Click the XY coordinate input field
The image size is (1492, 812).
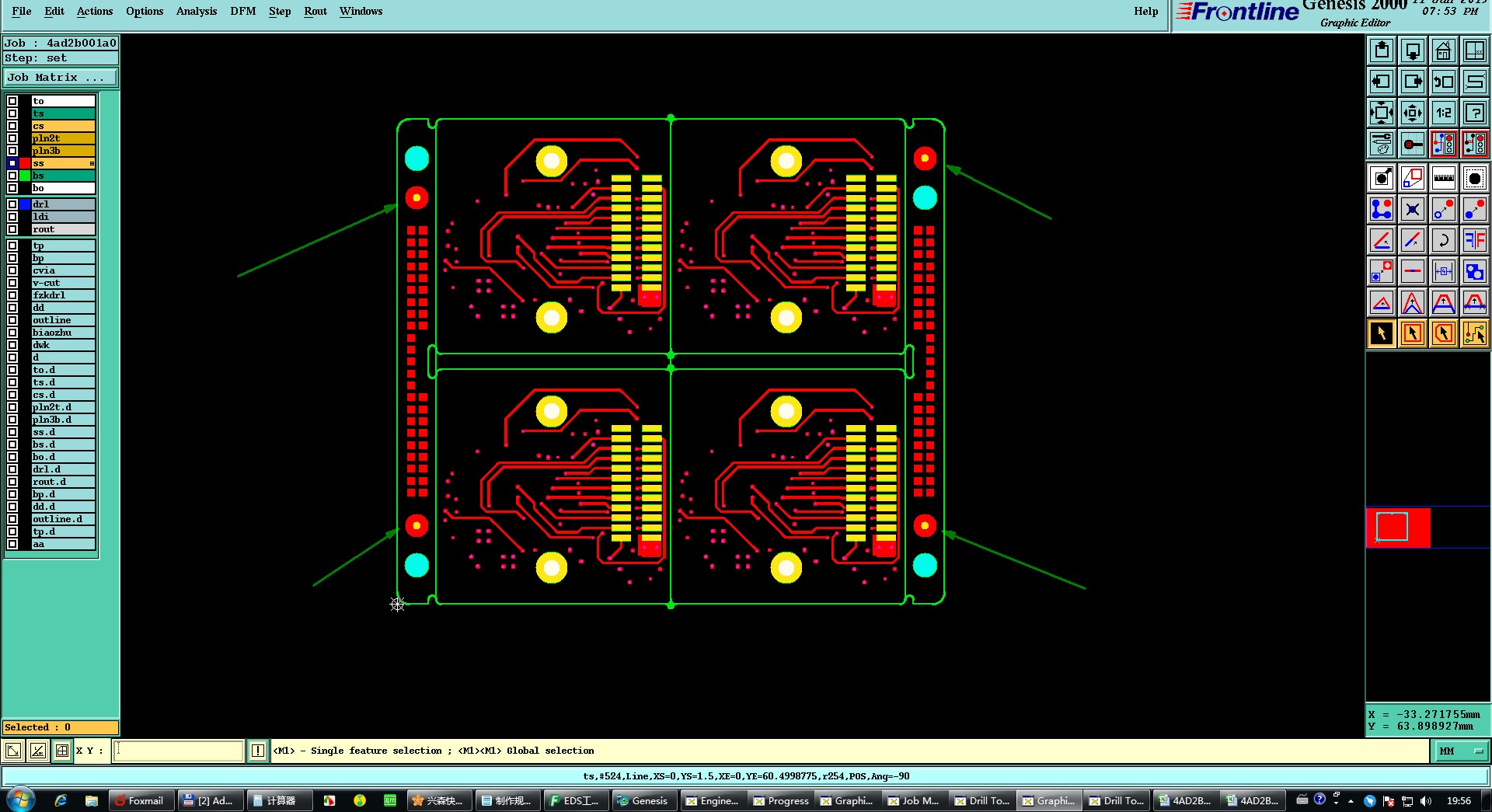pyautogui.click(x=179, y=751)
